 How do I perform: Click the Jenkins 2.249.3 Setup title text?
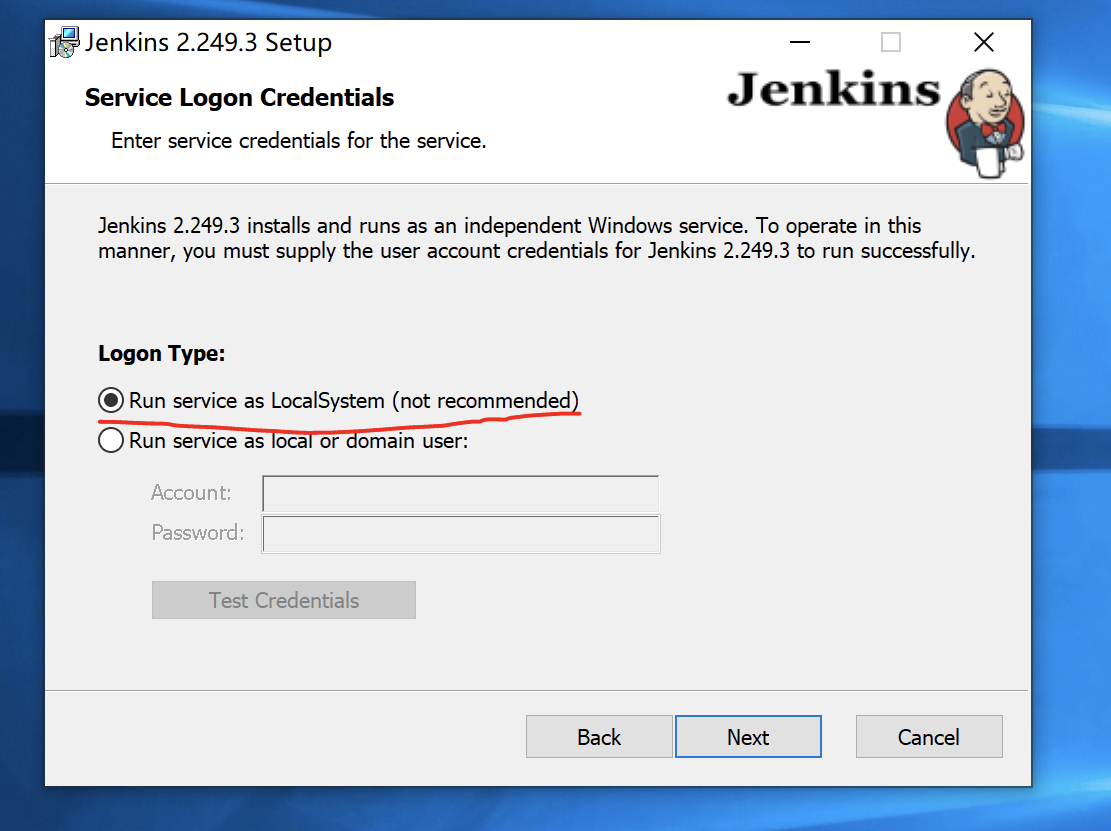[x=208, y=43]
